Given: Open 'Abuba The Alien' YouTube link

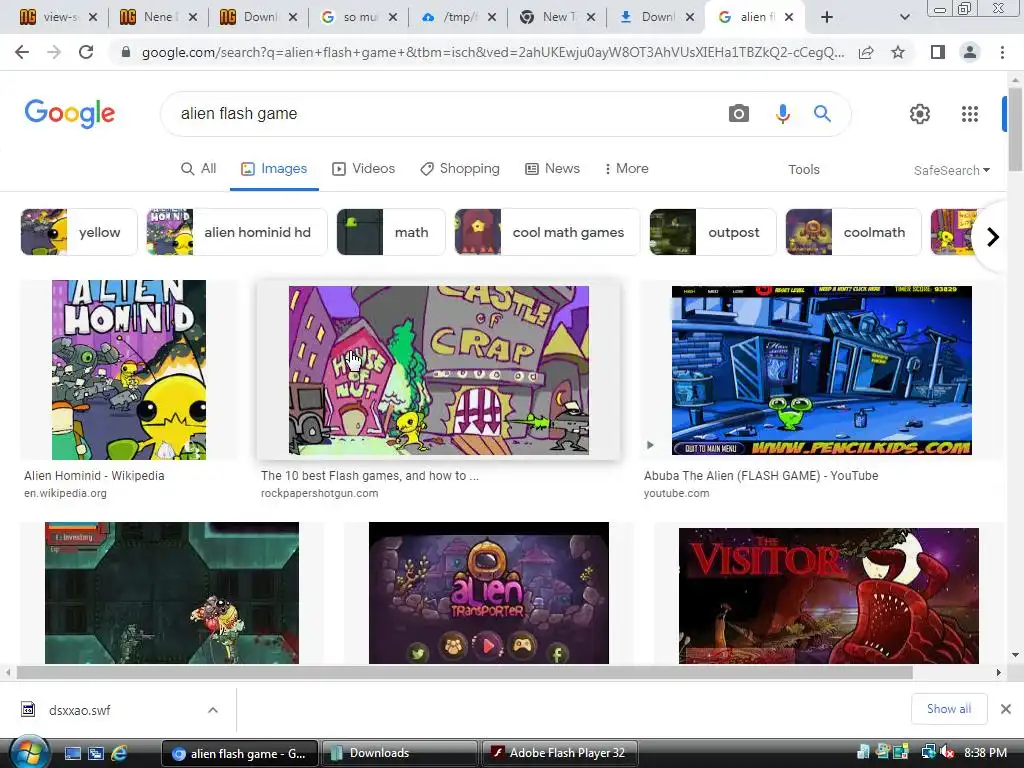Looking at the screenshot, I should click(x=761, y=475).
